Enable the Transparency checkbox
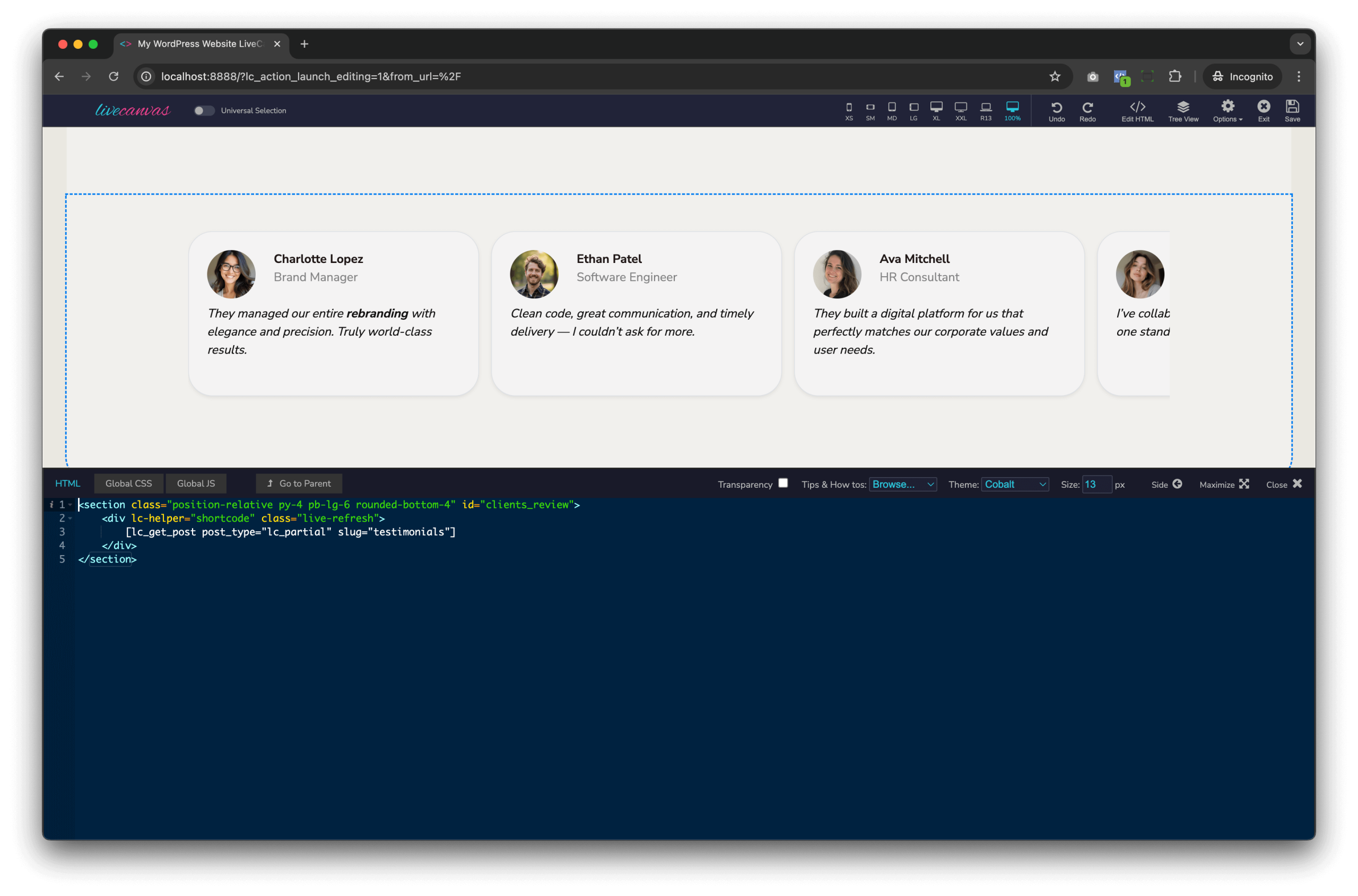Screen dimensions: 1358x896 783,483
